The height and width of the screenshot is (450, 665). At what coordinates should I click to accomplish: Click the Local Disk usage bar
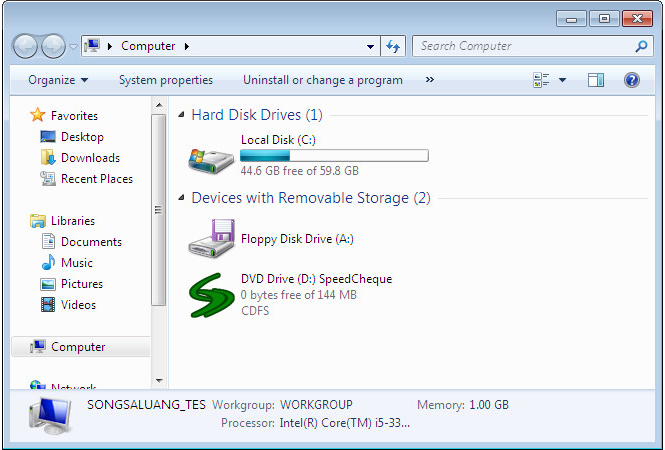[x=334, y=156]
